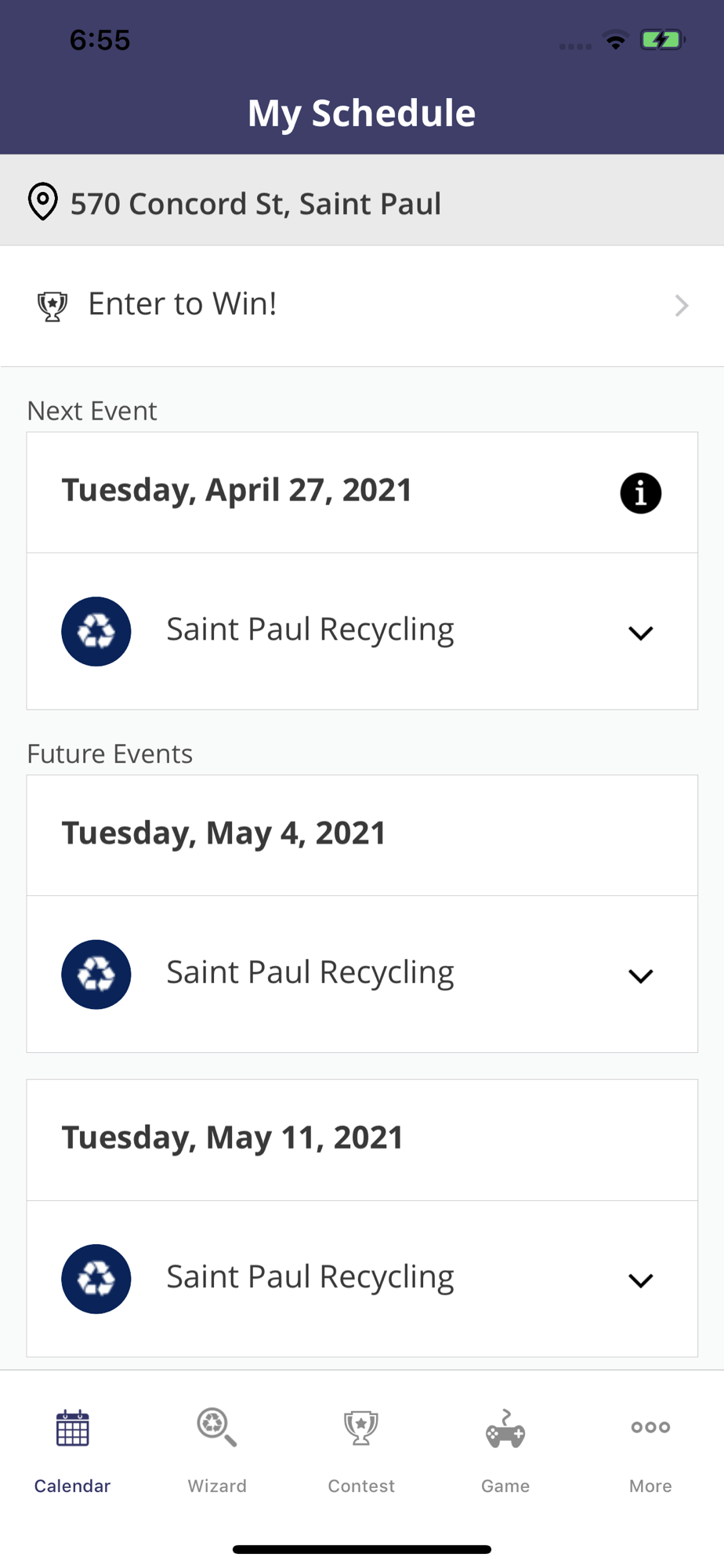Screen dimensions: 724x1568
Task: Expand May 11 Saint Paul Recycling details
Action: click(x=640, y=1280)
